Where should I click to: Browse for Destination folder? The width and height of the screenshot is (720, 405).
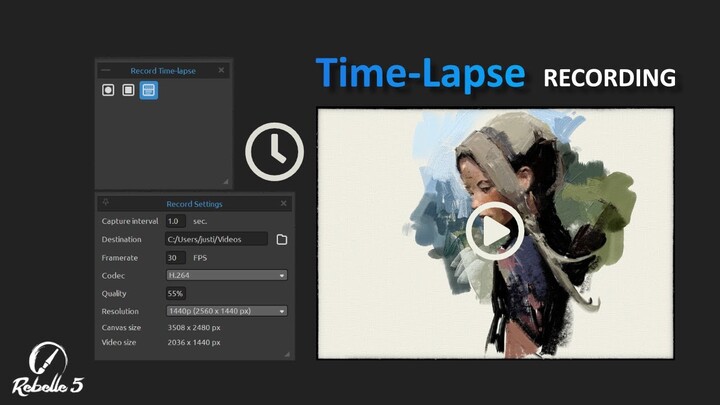[282, 239]
